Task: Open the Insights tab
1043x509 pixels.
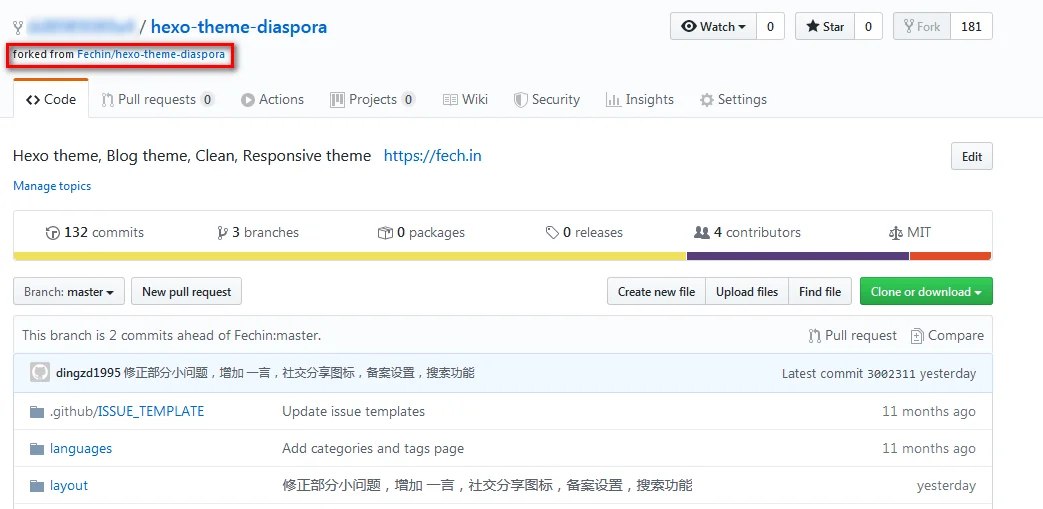Action: pyautogui.click(x=640, y=100)
